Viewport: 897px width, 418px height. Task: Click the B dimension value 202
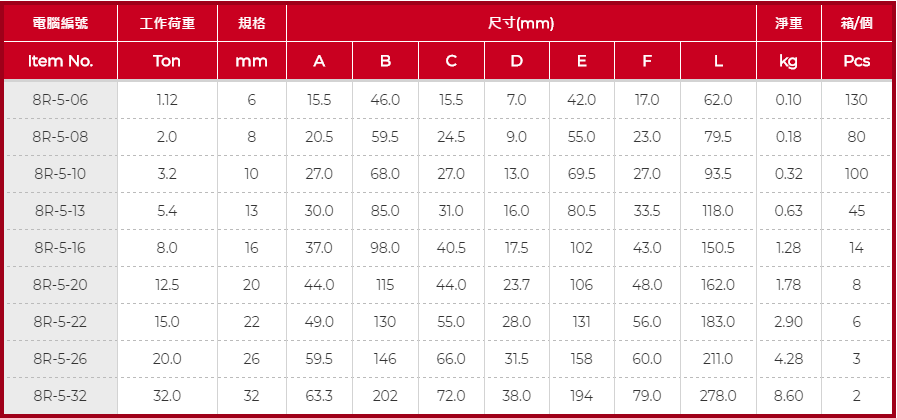pyautogui.click(x=385, y=396)
